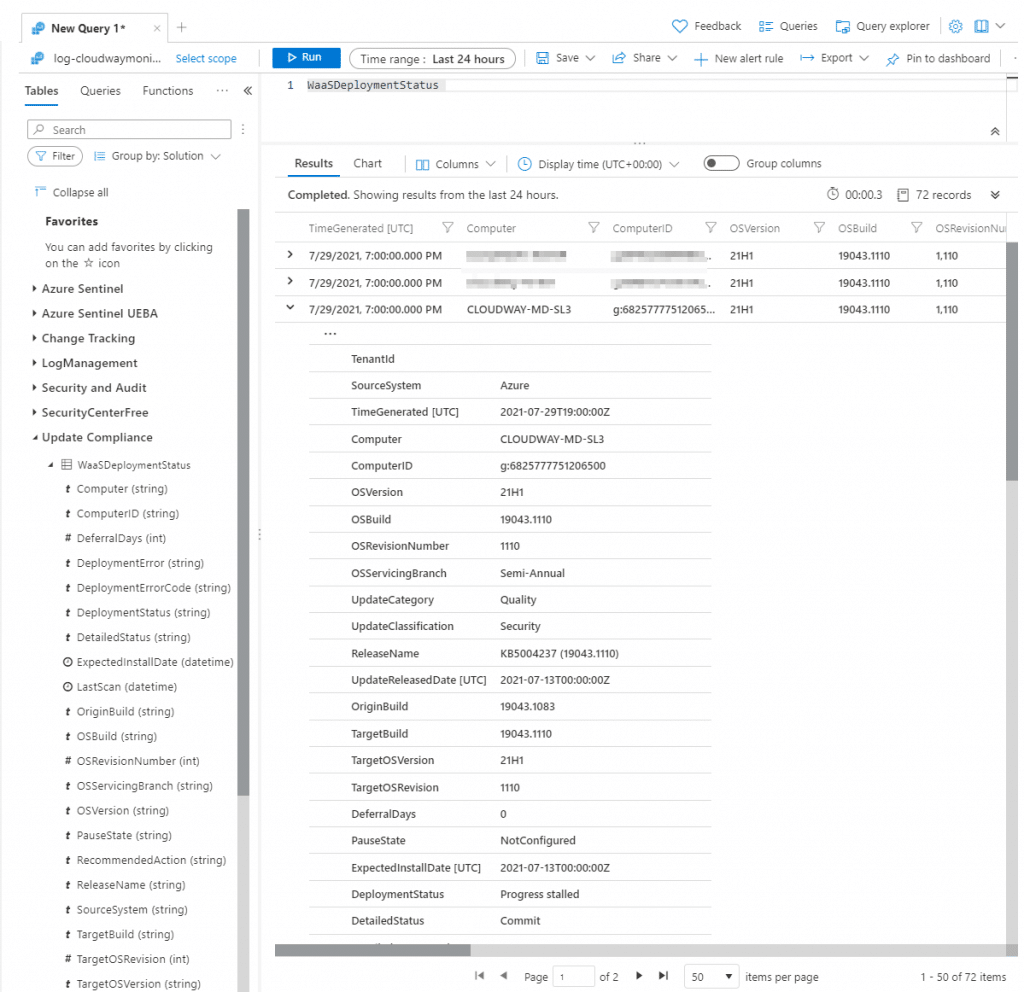Go to the first results page
Screen dimensions: 1024x992
click(479, 975)
